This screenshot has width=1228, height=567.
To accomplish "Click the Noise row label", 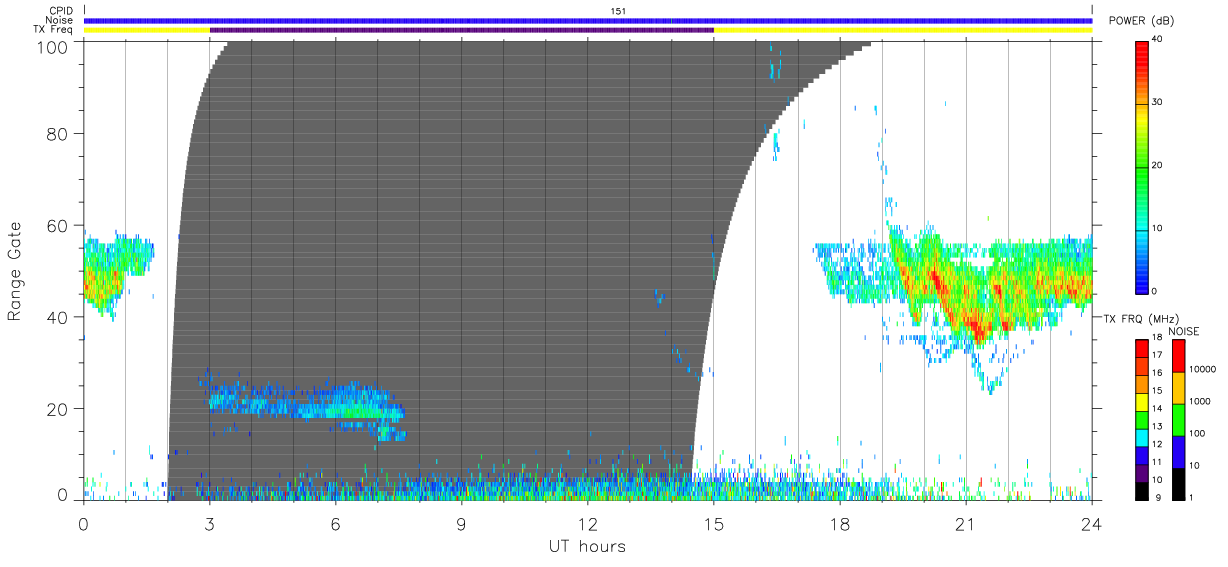I will pos(61,20).
